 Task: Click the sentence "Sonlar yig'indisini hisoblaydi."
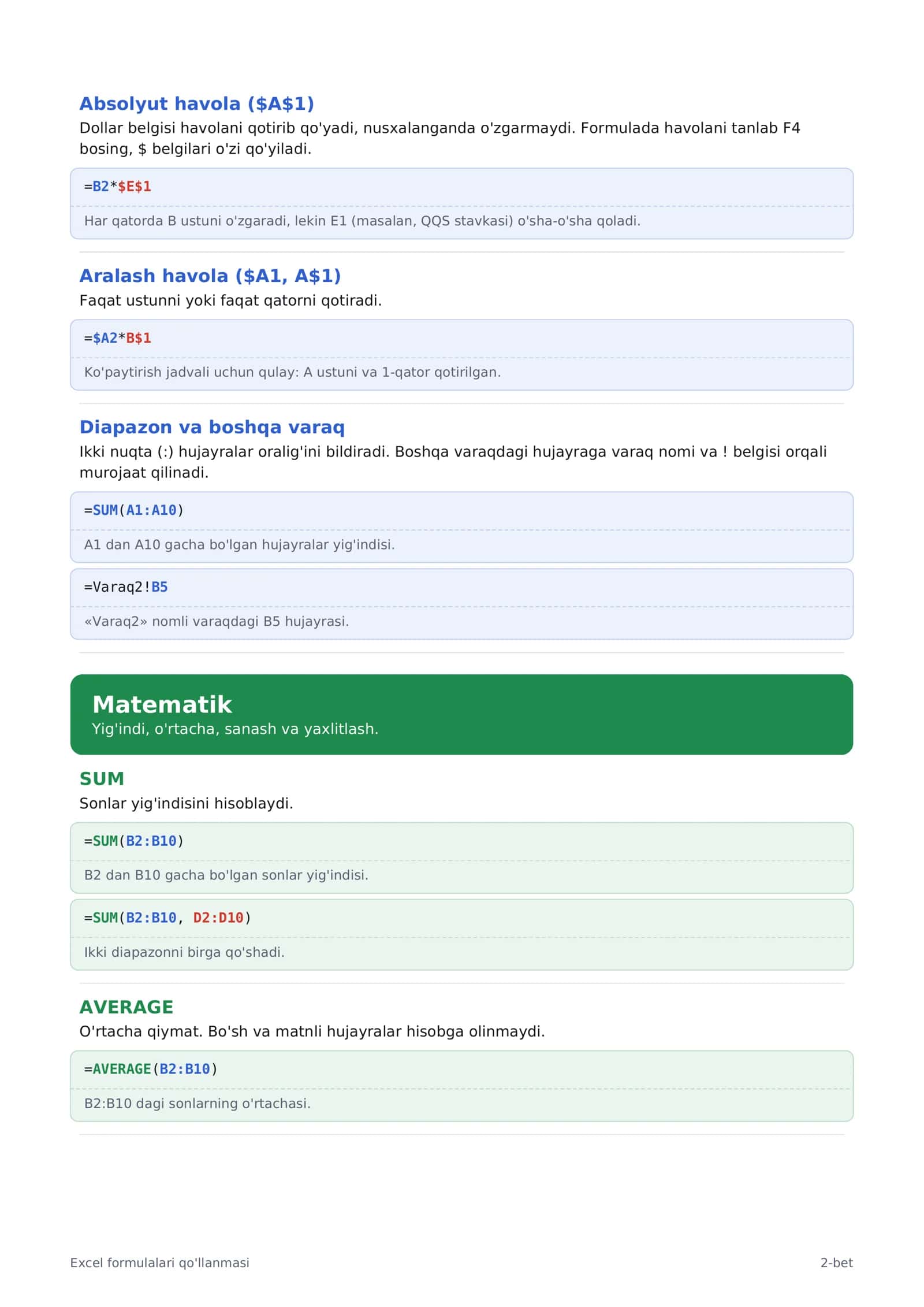pyautogui.click(x=186, y=803)
